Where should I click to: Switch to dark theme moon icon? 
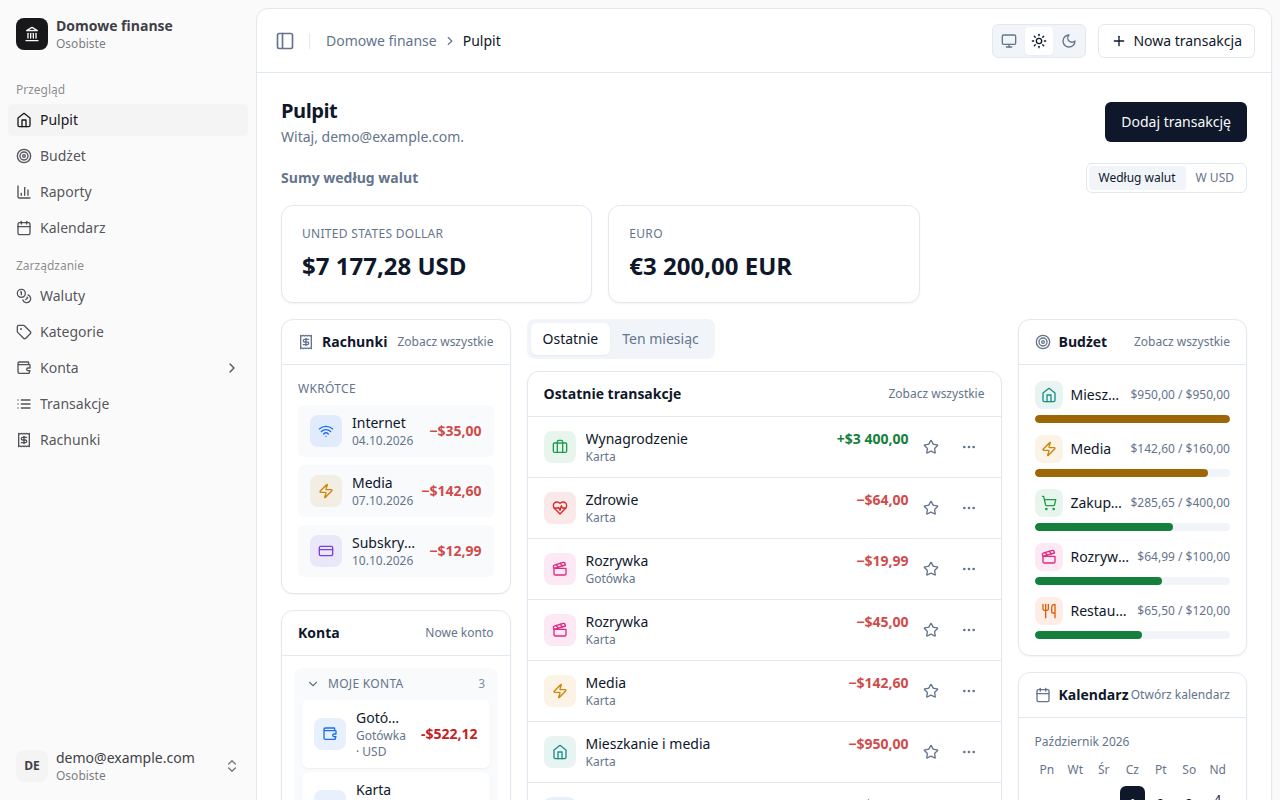coord(1069,41)
